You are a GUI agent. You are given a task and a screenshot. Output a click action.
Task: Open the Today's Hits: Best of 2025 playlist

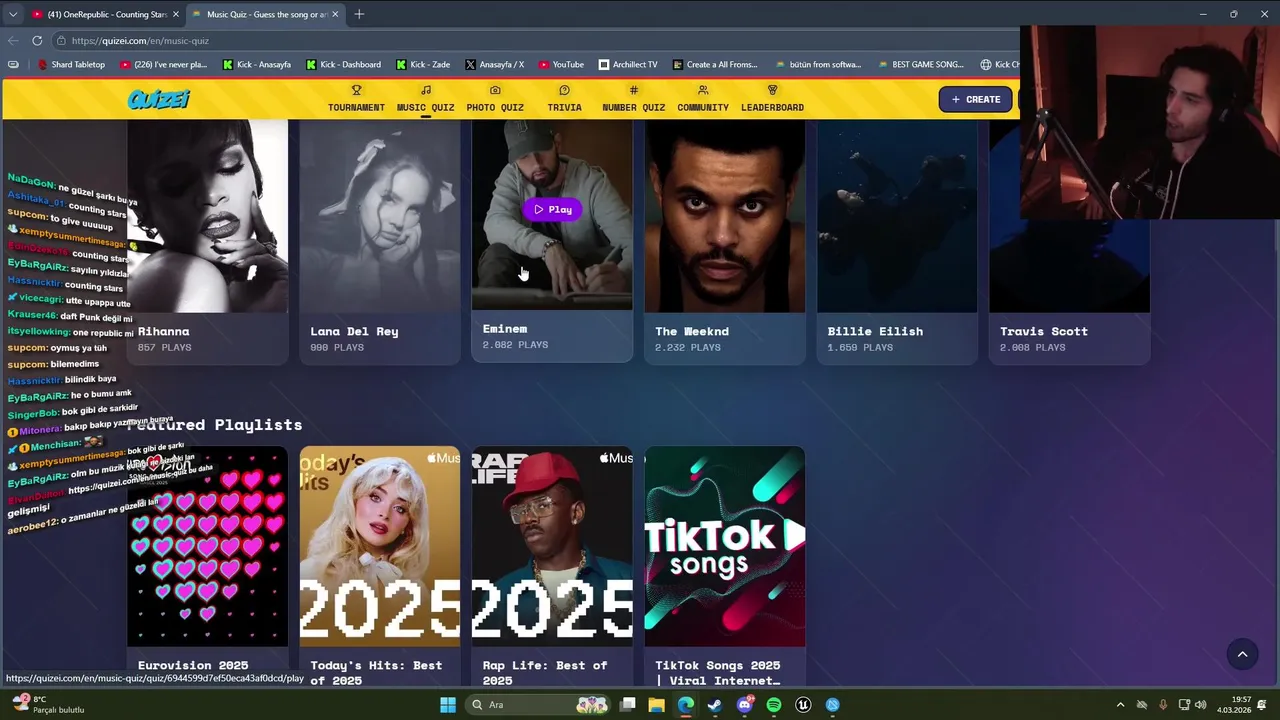click(380, 565)
